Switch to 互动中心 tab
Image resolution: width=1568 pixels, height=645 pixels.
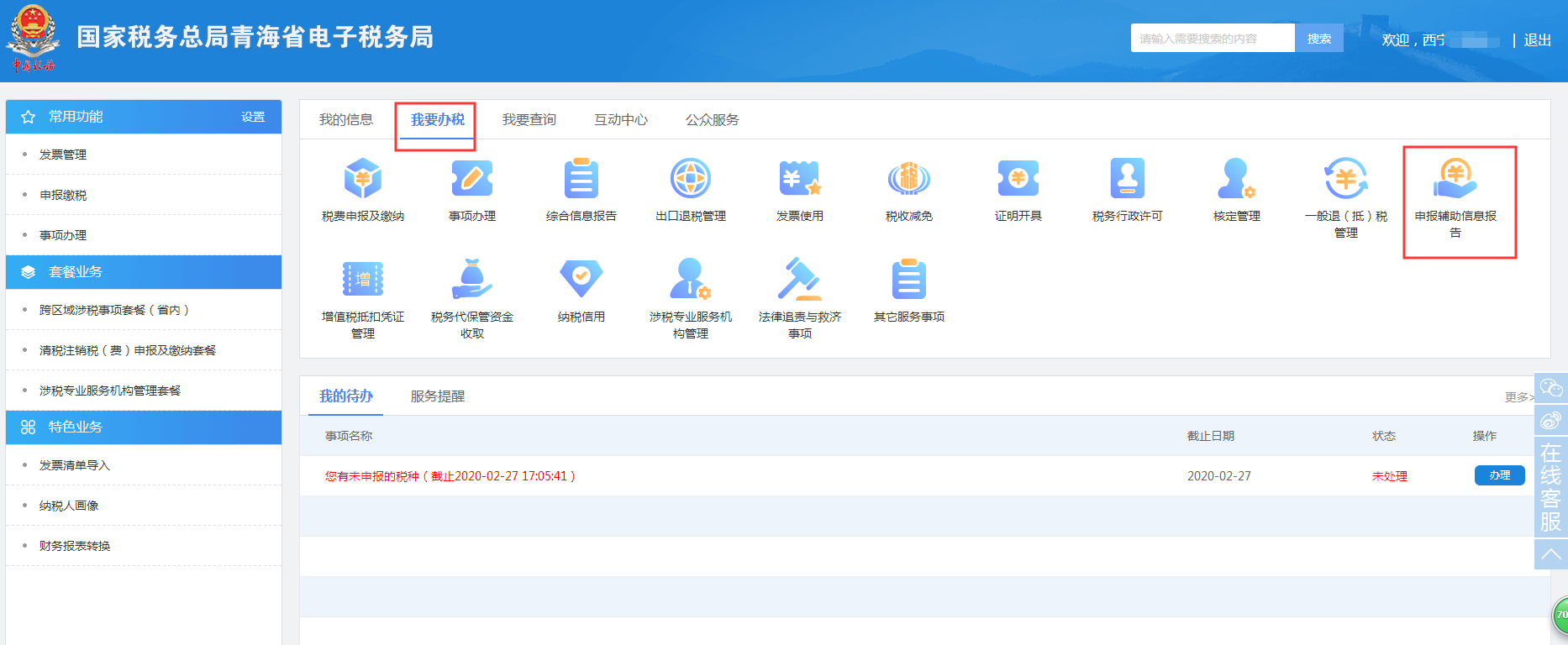click(x=620, y=119)
